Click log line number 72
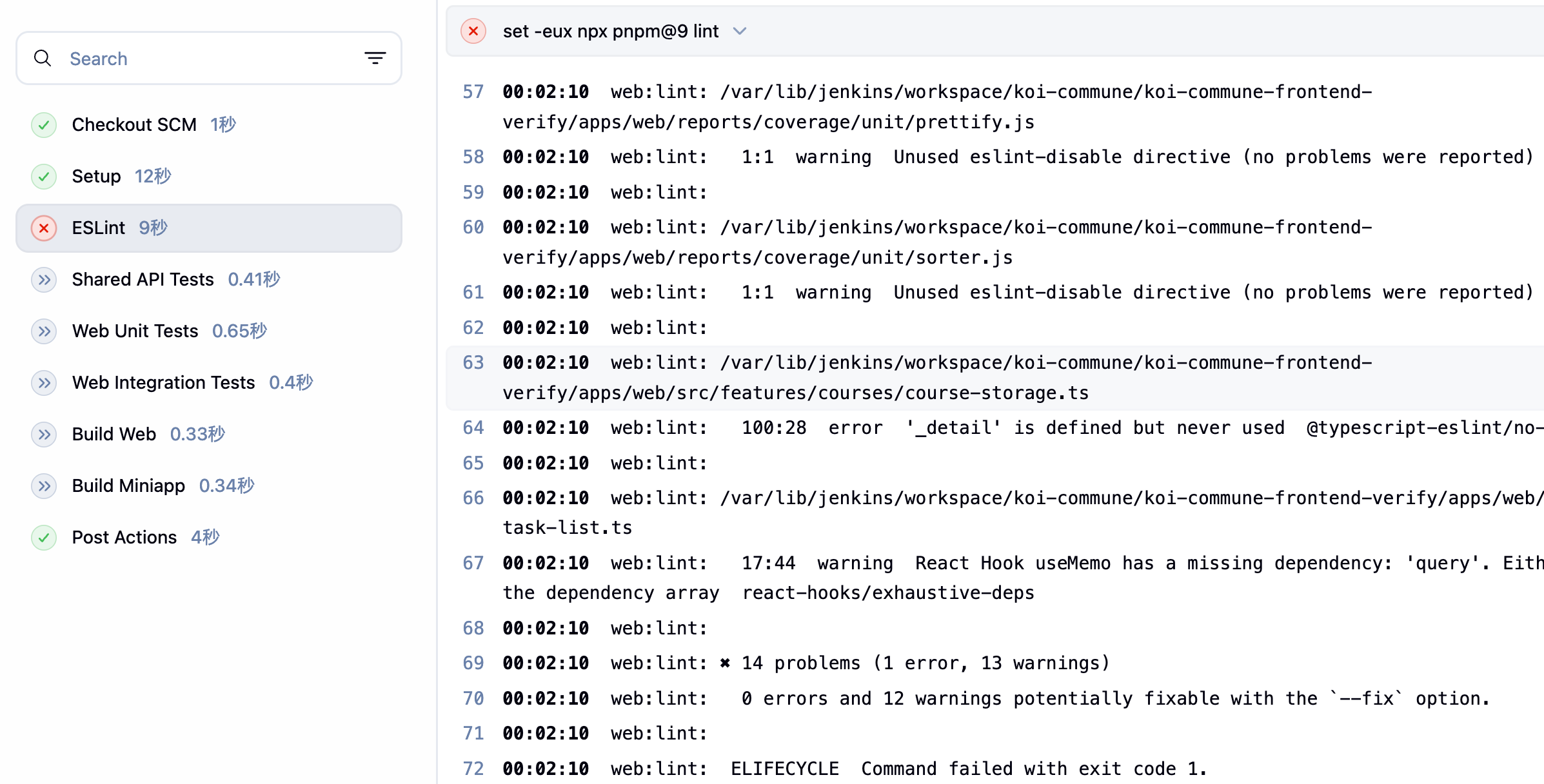 click(x=473, y=769)
